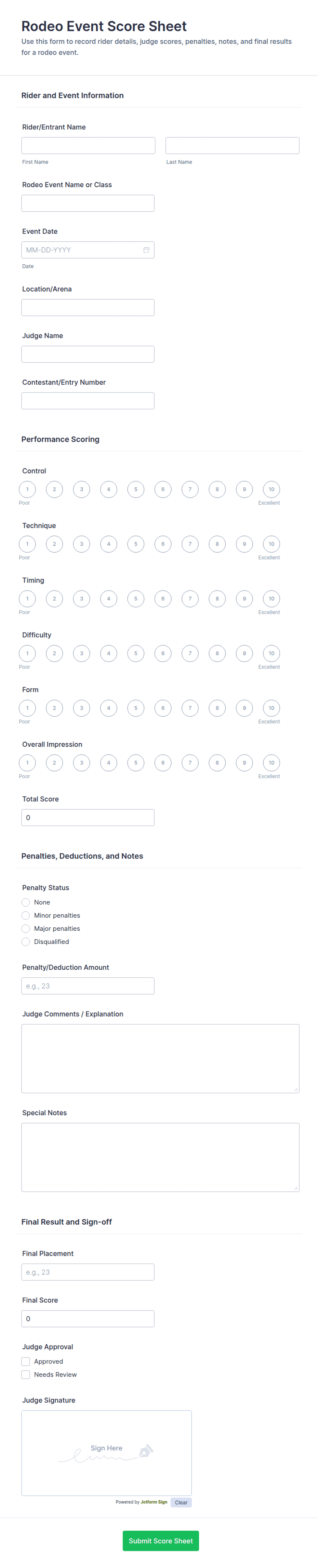Image resolution: width=318 pixels, height=1568 pixels.
Task: Click into the Final Placement field
Action: (x=88, y=1272)
